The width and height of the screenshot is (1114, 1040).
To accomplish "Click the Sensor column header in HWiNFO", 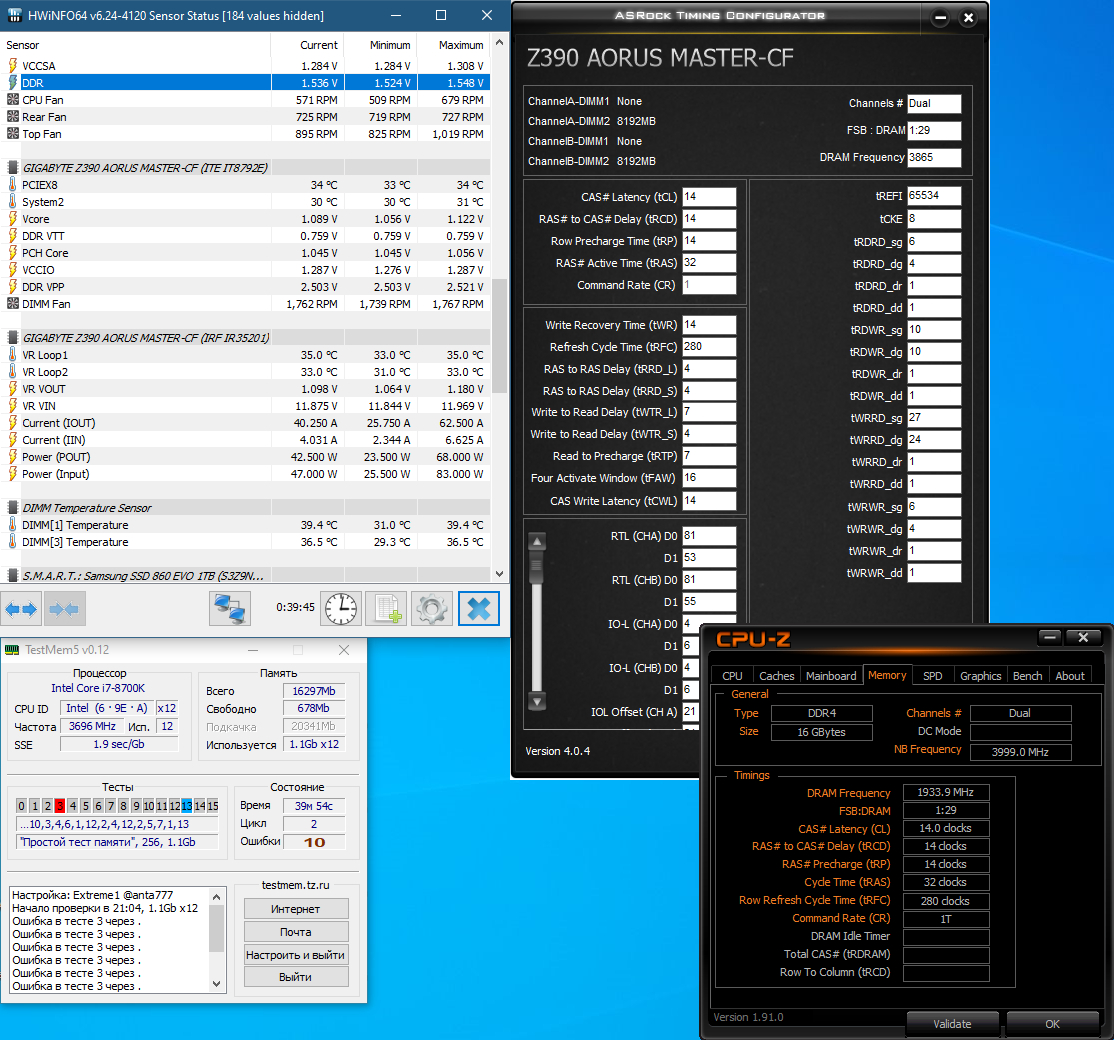I will click(135, 45).
